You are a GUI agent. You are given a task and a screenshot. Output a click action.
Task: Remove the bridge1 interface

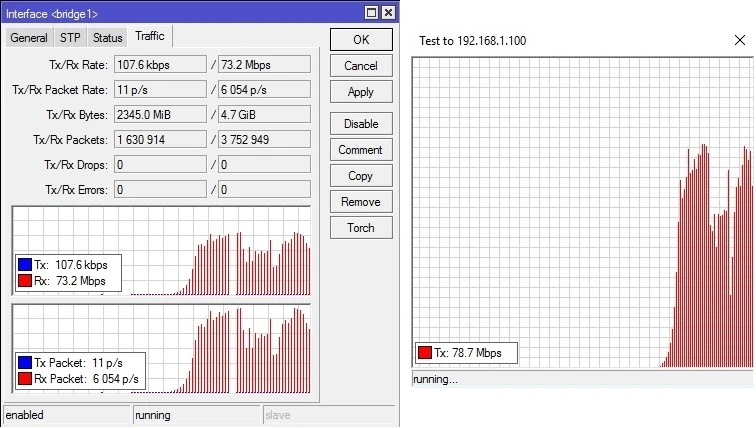(x=360, y=202)
